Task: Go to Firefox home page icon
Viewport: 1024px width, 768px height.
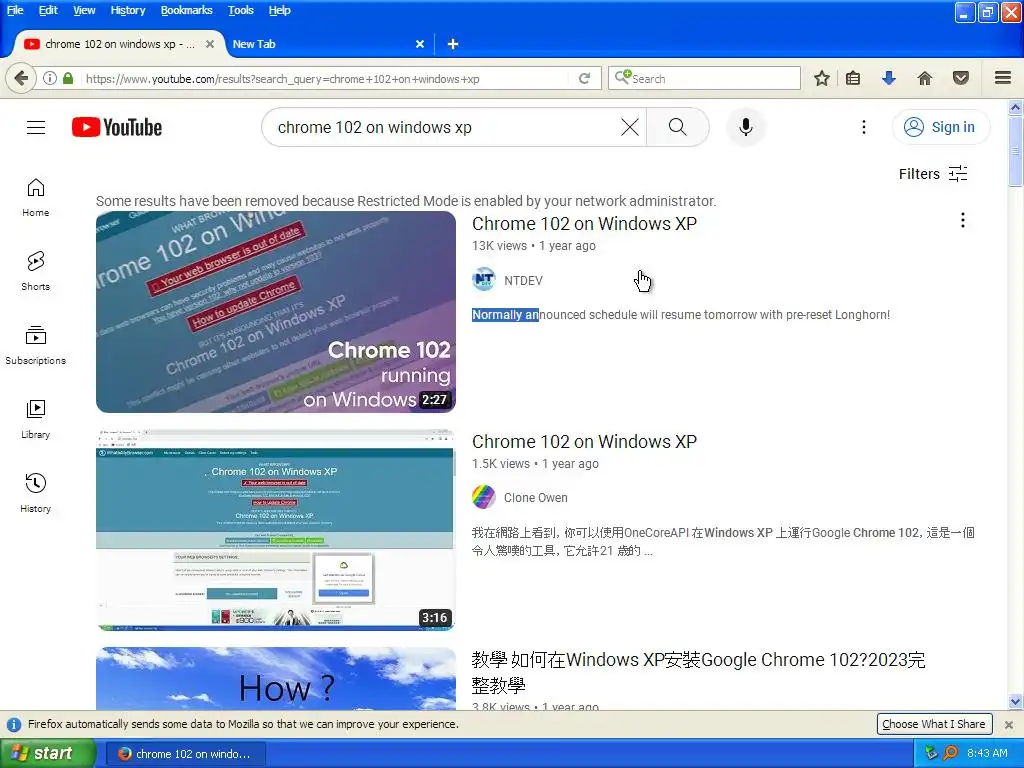Action: pos(925,78)
